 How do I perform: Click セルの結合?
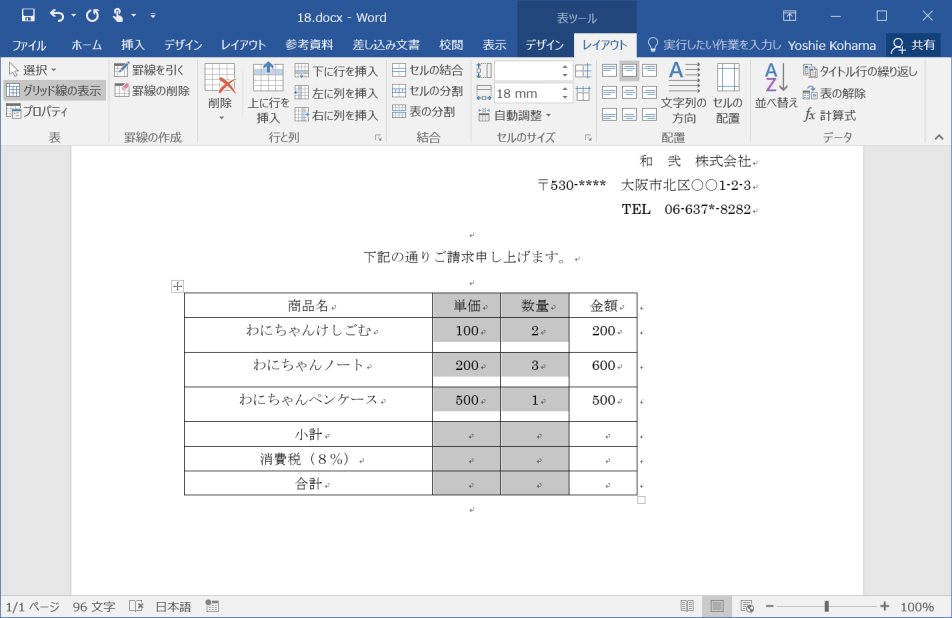(x=427, y=70)
